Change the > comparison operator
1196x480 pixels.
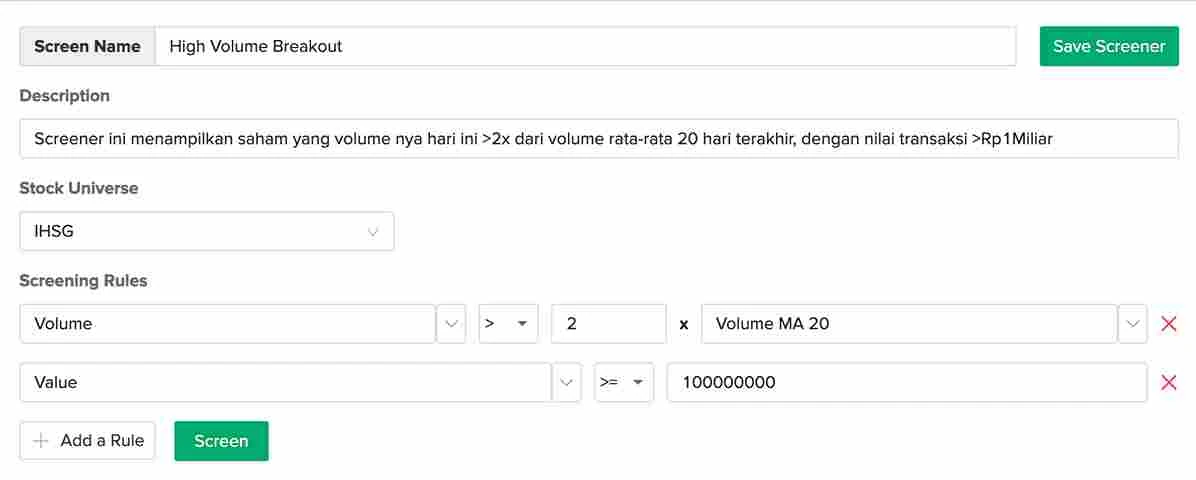[508, 324]
